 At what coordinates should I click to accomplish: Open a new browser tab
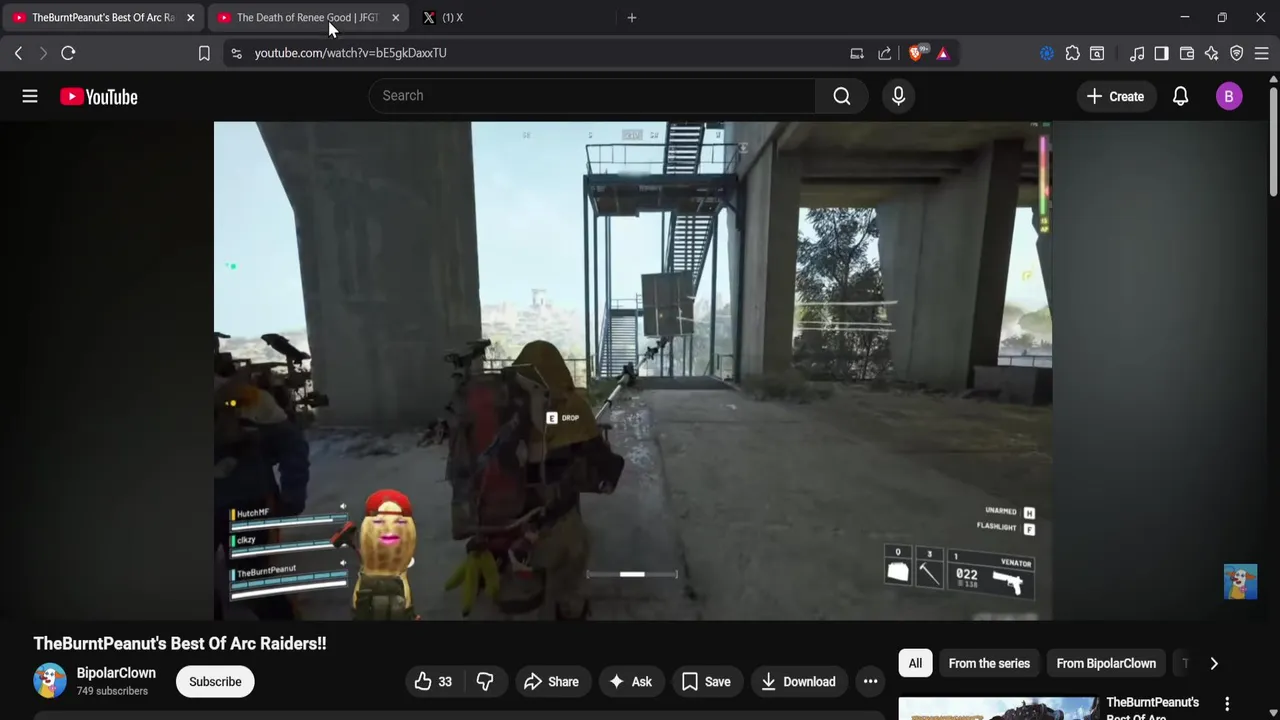pyautogui.click(x=631, y=18)
